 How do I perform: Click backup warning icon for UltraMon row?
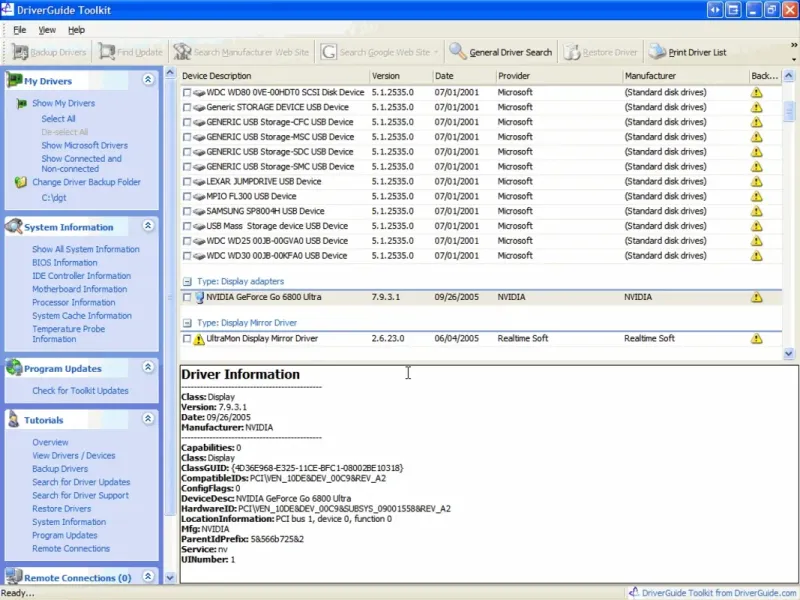point(757,338)
